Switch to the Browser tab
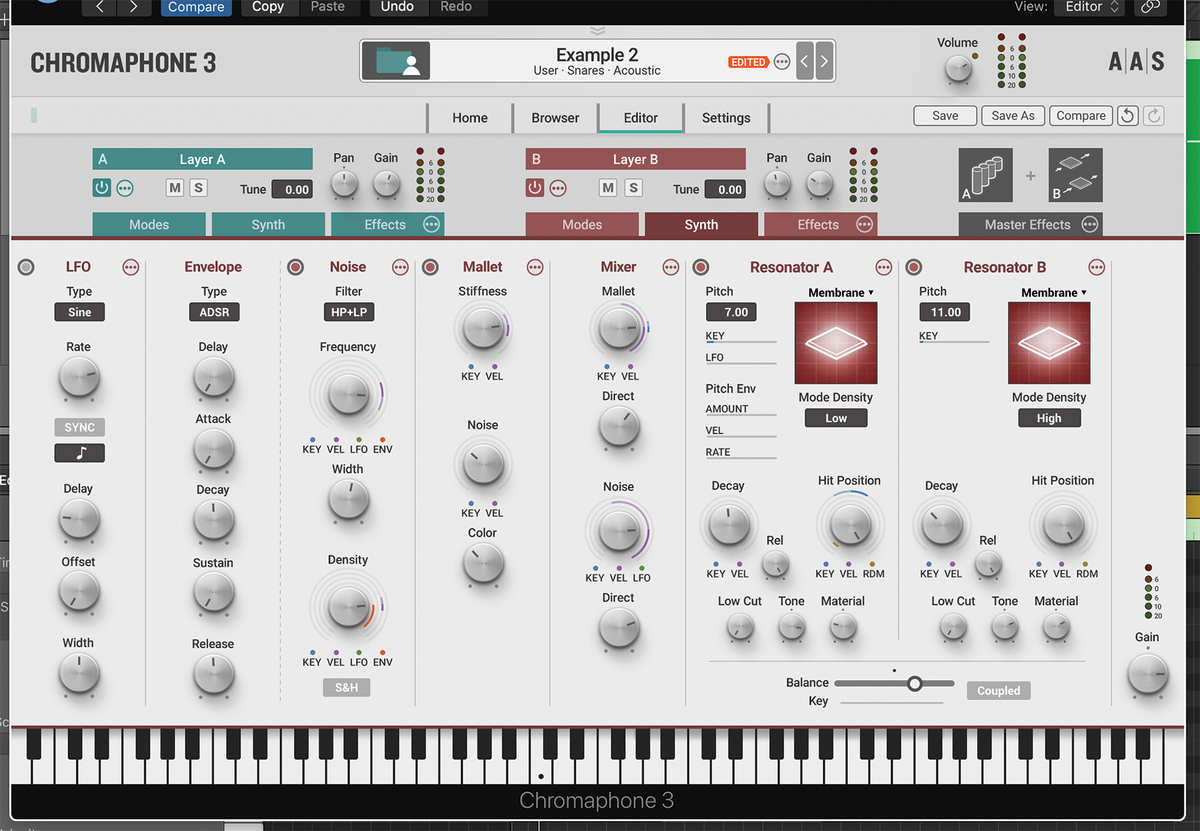1200x831 pixels. tap(555, 117)
